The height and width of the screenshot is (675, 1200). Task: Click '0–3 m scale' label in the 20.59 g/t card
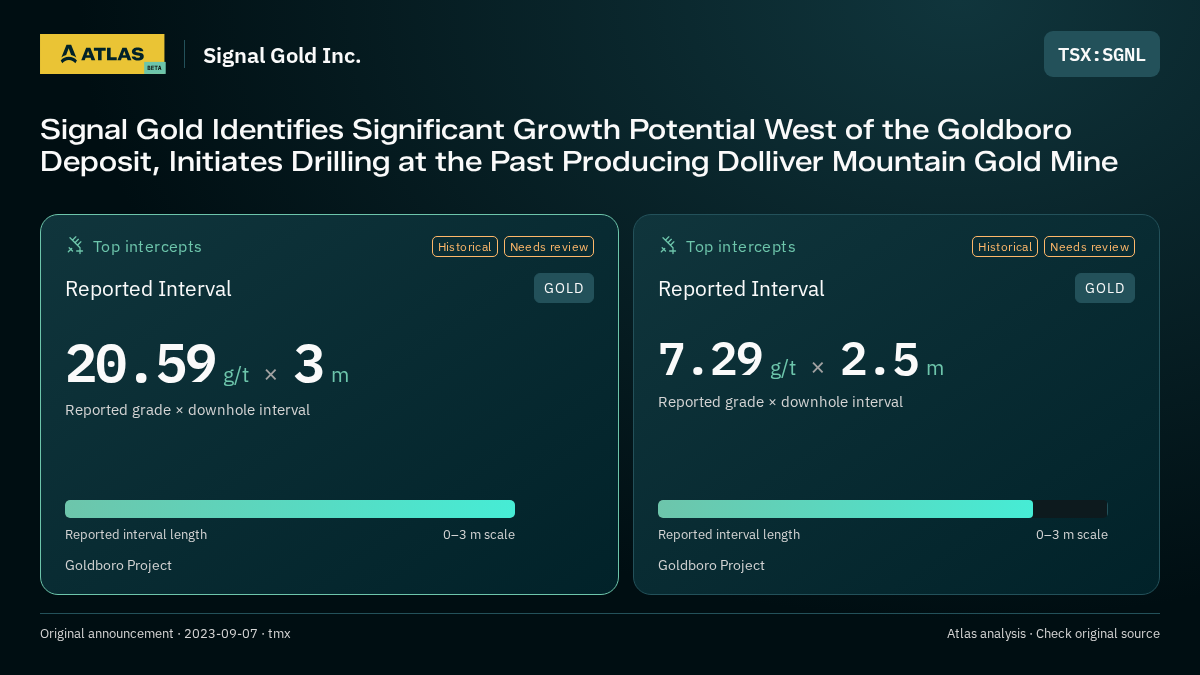point(479,535)
